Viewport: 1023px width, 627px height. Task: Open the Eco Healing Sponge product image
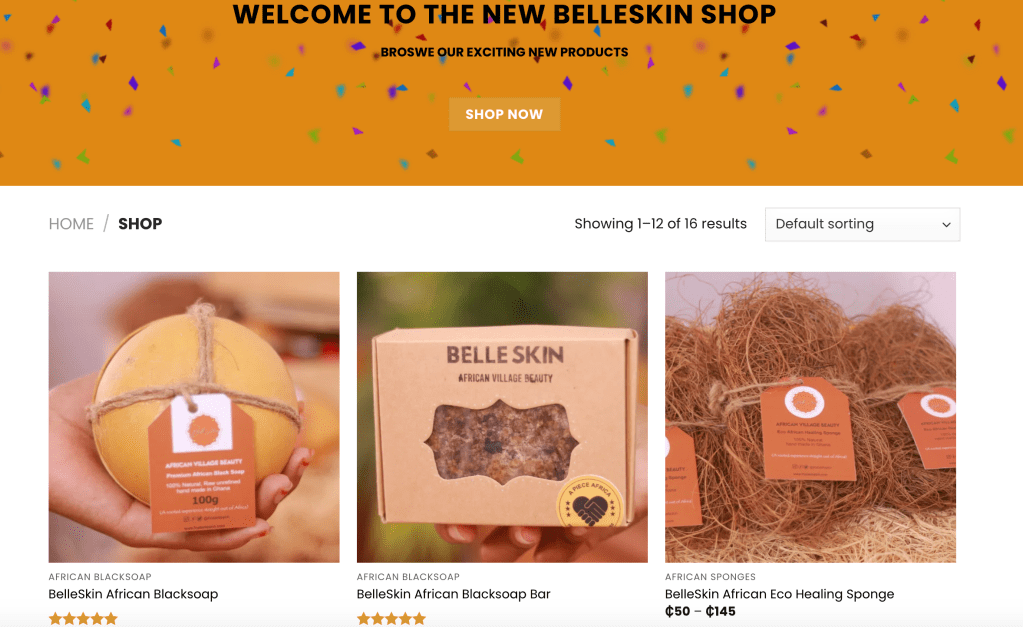point(810,417)
